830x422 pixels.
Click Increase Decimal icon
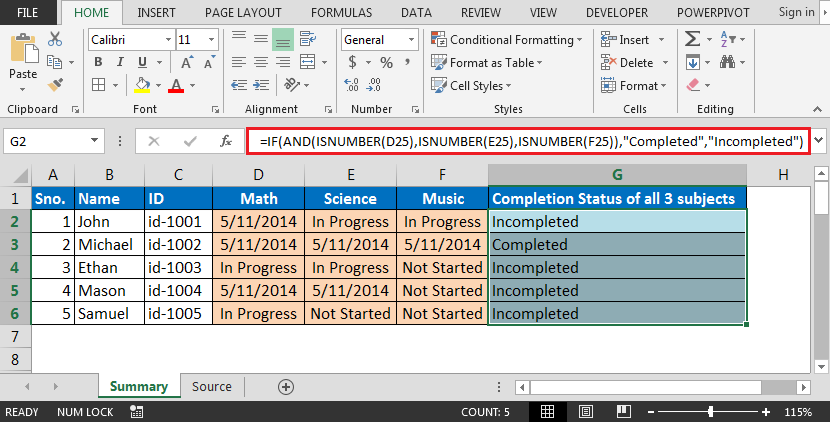tap(351, 85)
